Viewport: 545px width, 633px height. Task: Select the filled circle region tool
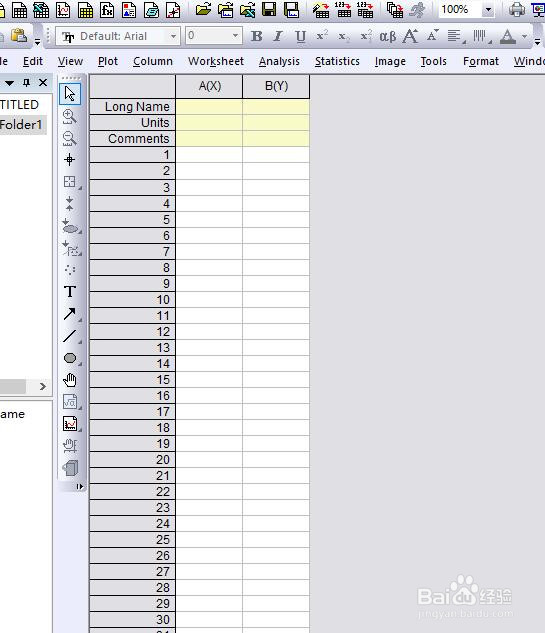(x=70, y=358)
